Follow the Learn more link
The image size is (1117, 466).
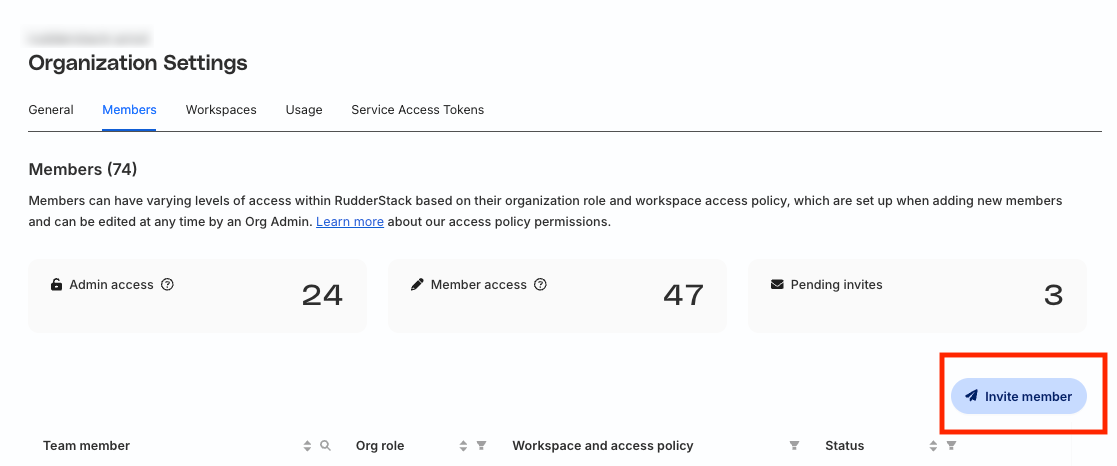pos(350,222)
